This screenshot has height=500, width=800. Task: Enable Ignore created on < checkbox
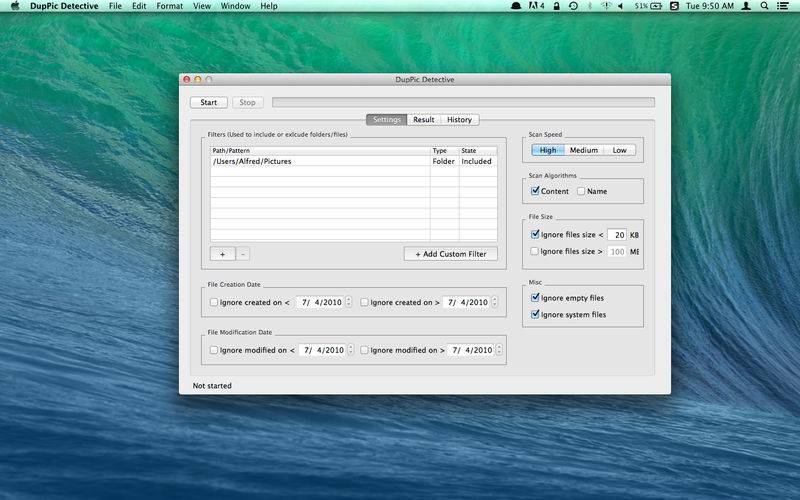tap(214, 302)
